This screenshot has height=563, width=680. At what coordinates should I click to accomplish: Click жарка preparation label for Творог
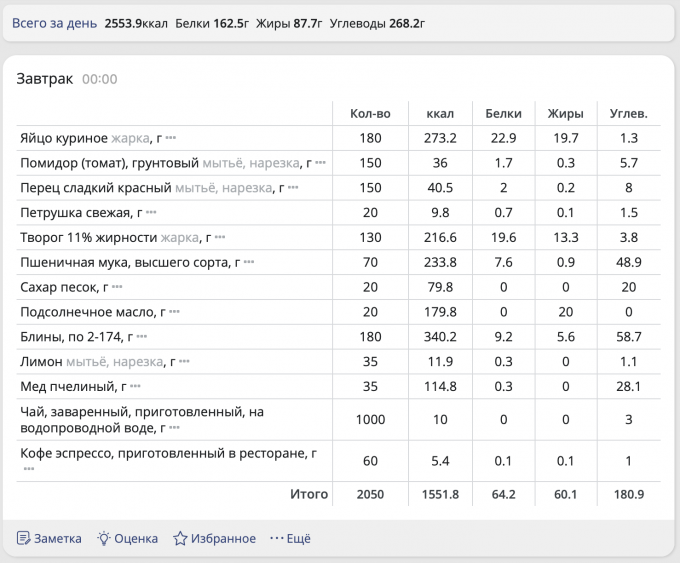[x=178, y=238]
